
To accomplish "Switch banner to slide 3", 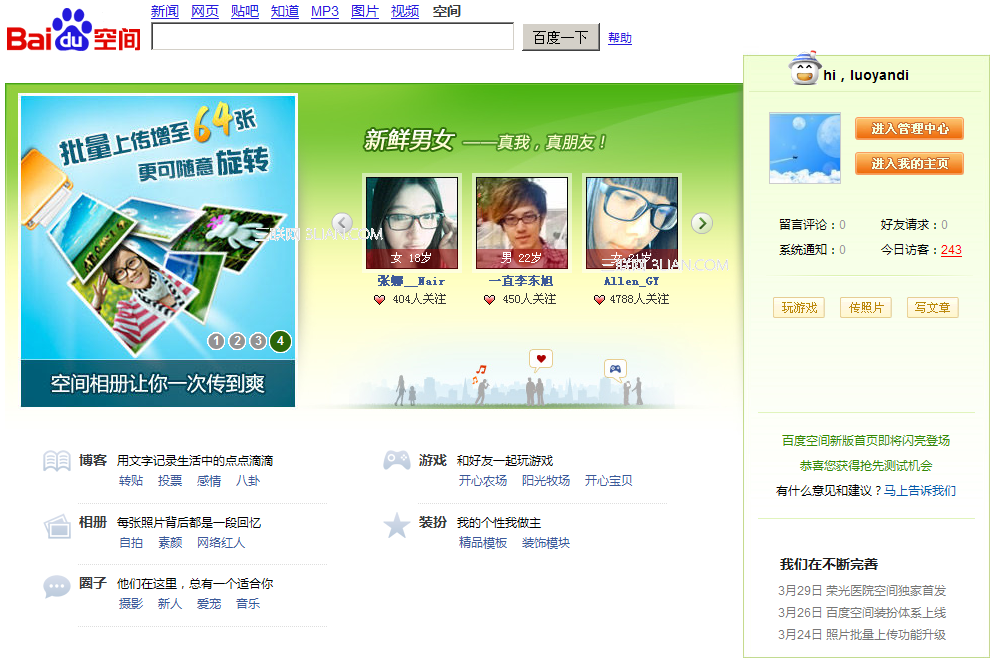I will coord(258,341).
